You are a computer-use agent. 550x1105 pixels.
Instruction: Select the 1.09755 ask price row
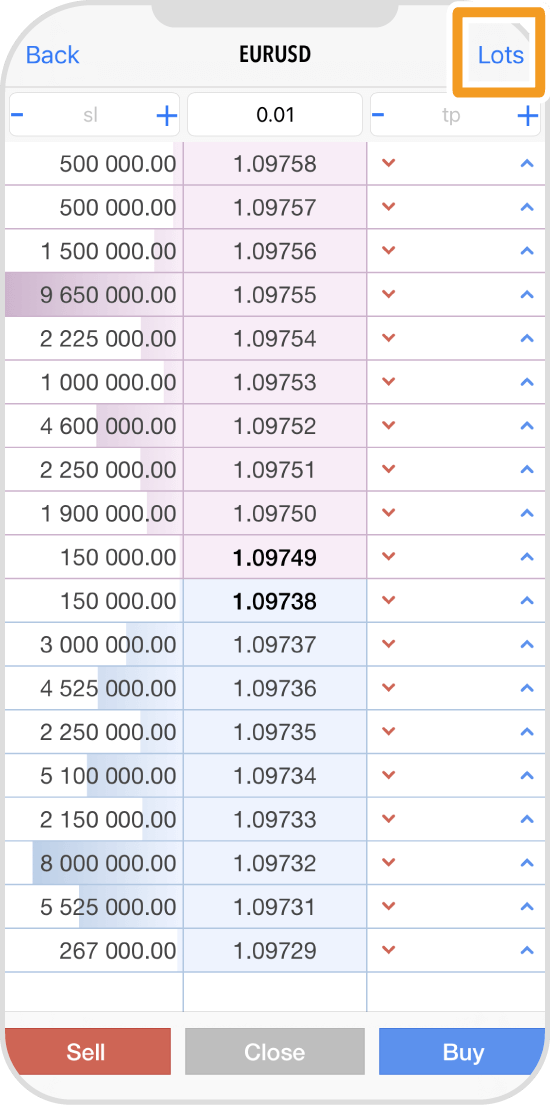pyautogui.click(x=275, y=295)
